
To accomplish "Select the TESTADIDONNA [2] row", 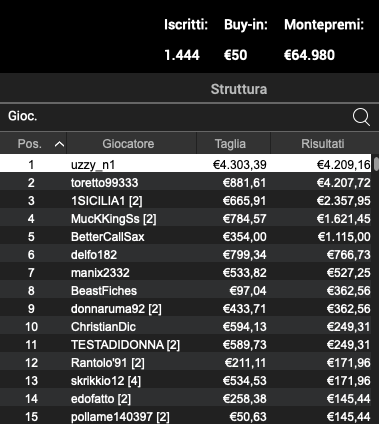I will pyautogui.click(x=186, y=344).
